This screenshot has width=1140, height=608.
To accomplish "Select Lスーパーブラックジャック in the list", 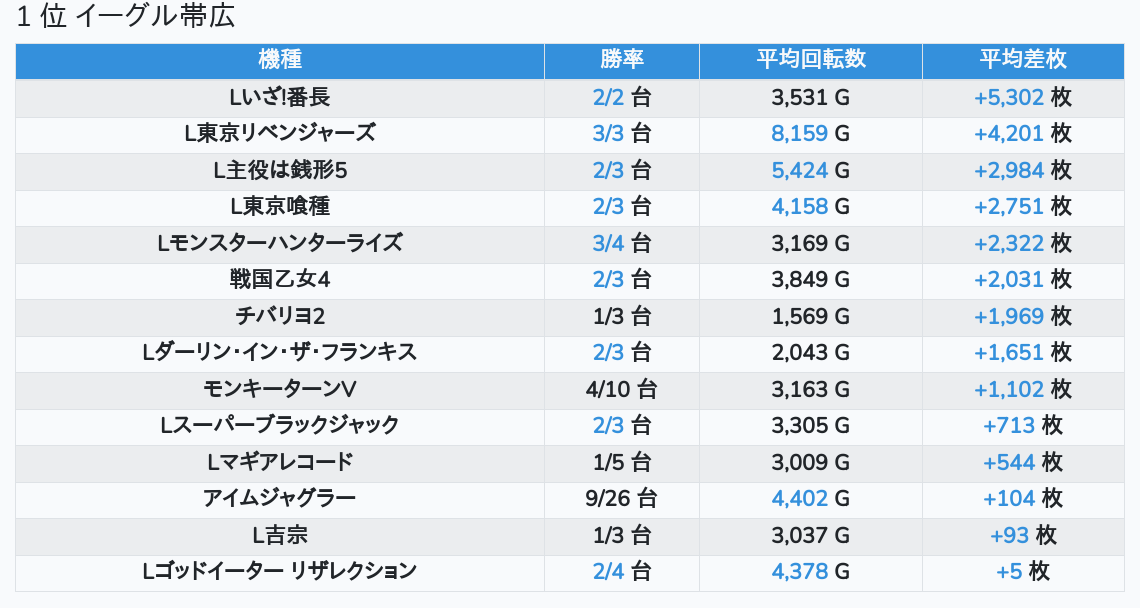I will pyautogui.click(x=280, y=425).
